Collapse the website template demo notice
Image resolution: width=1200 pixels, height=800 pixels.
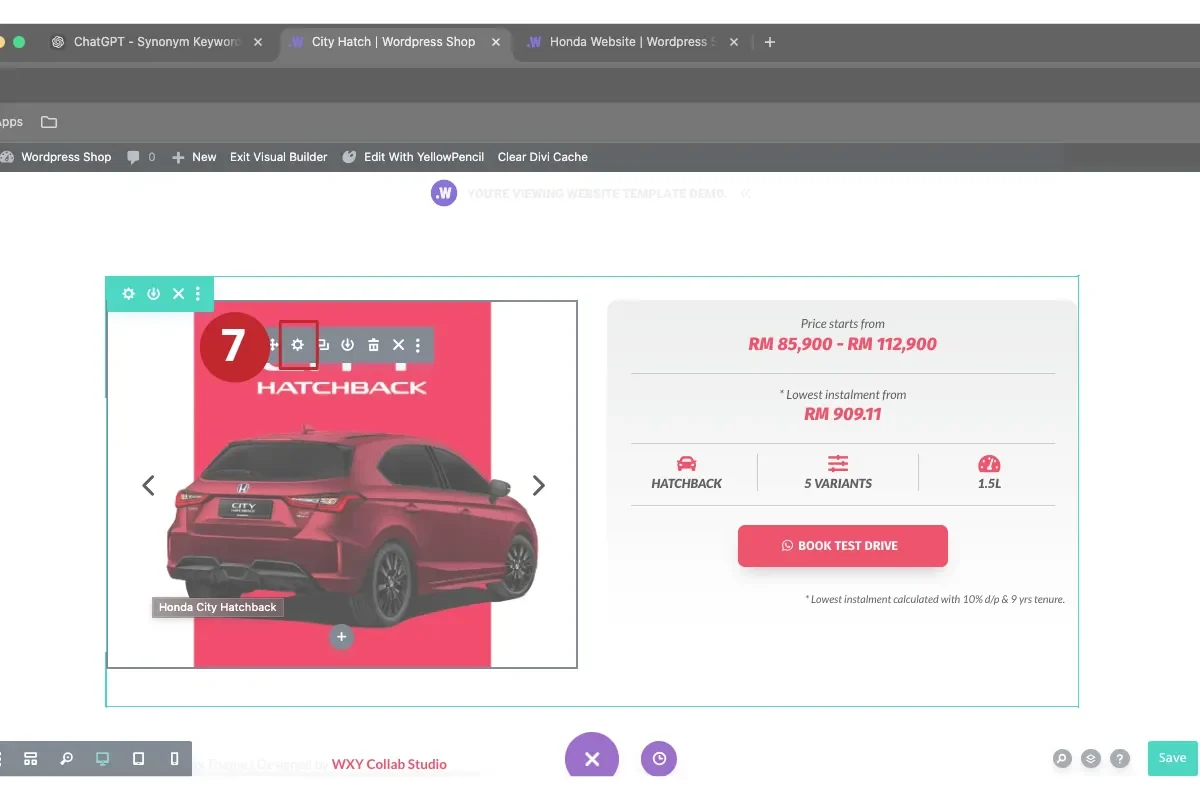[745, 193]
